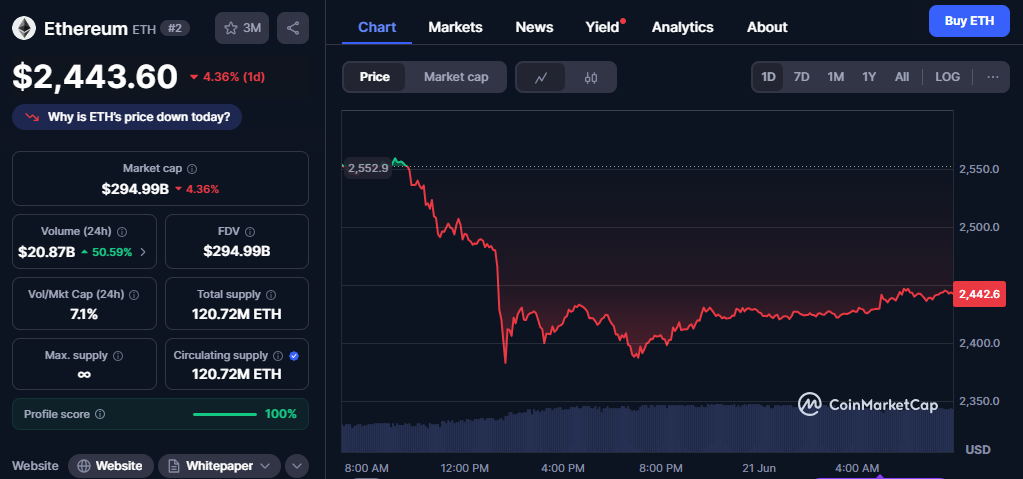Open the Total supply info icon
Screen dimensions: 1023x479
point(271,294)
